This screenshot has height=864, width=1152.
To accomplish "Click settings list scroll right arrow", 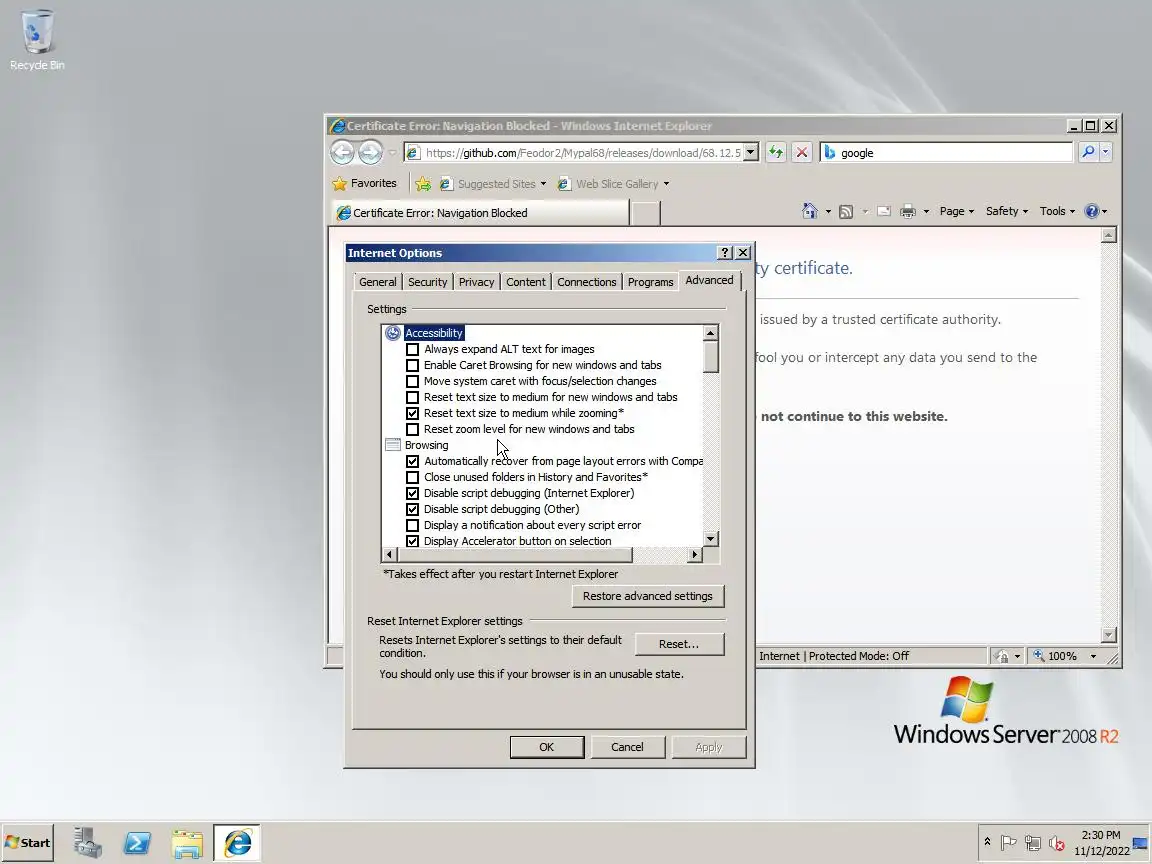I will coord(694,555).
